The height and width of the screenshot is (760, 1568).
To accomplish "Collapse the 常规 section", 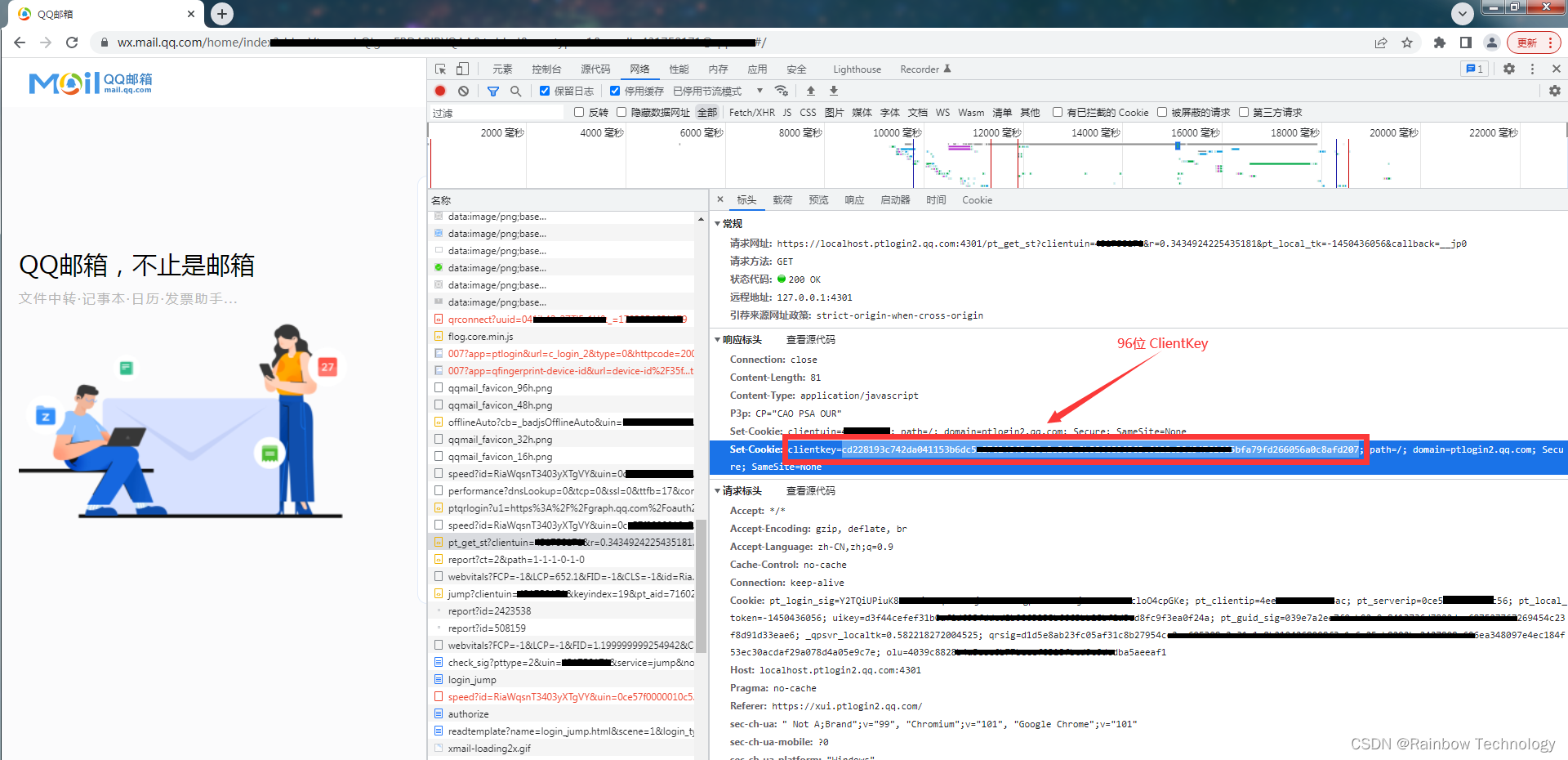I will coord(718,223).
